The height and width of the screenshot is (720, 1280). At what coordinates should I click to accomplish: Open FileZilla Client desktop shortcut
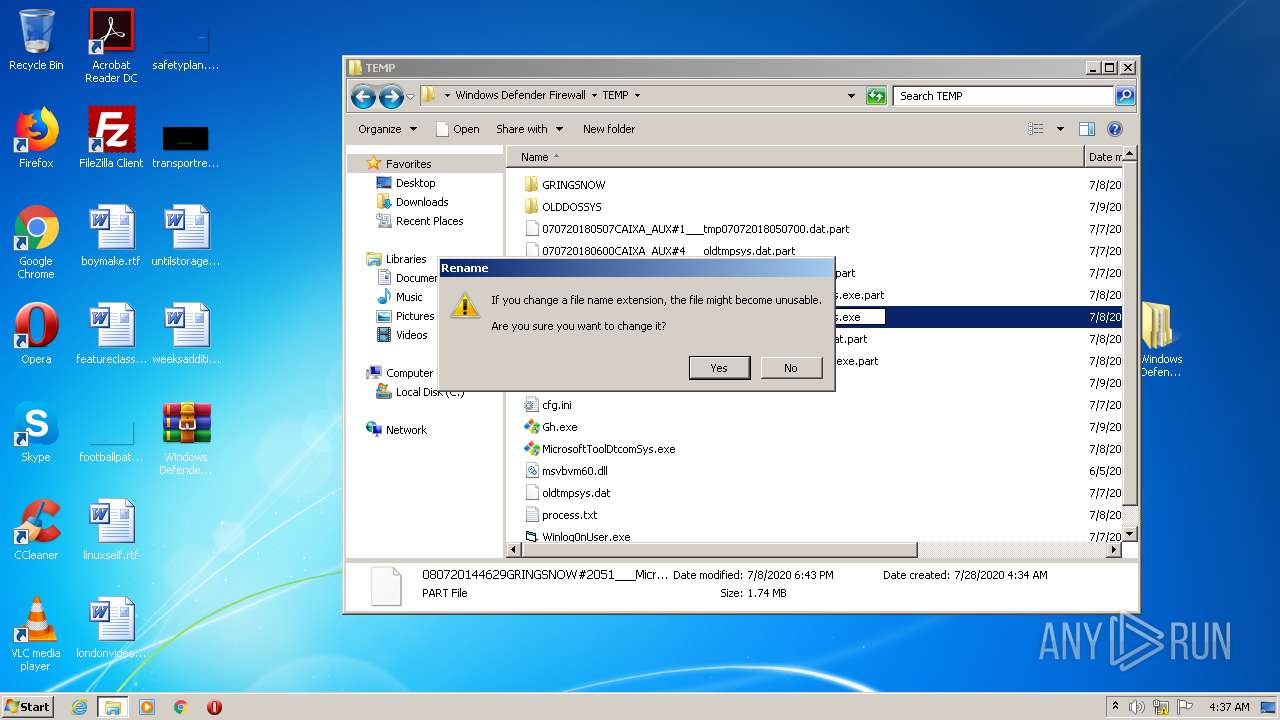[111, 138]
